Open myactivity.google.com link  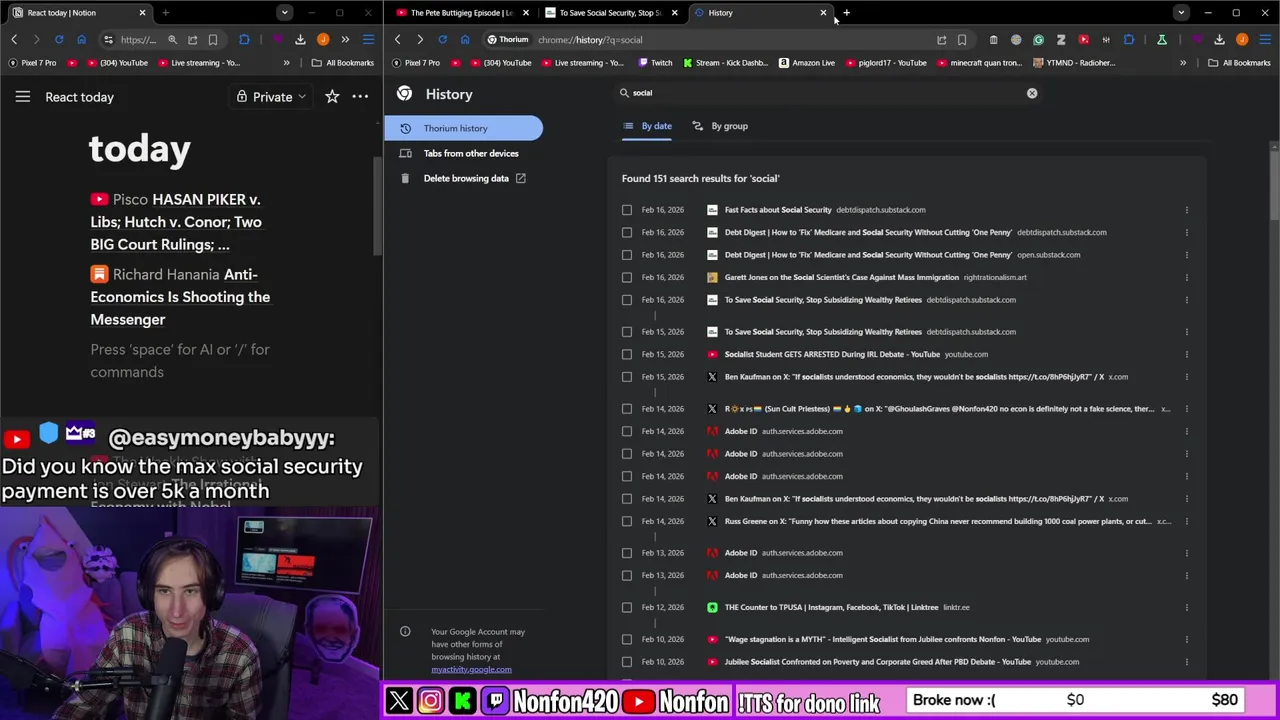point(471,670)
